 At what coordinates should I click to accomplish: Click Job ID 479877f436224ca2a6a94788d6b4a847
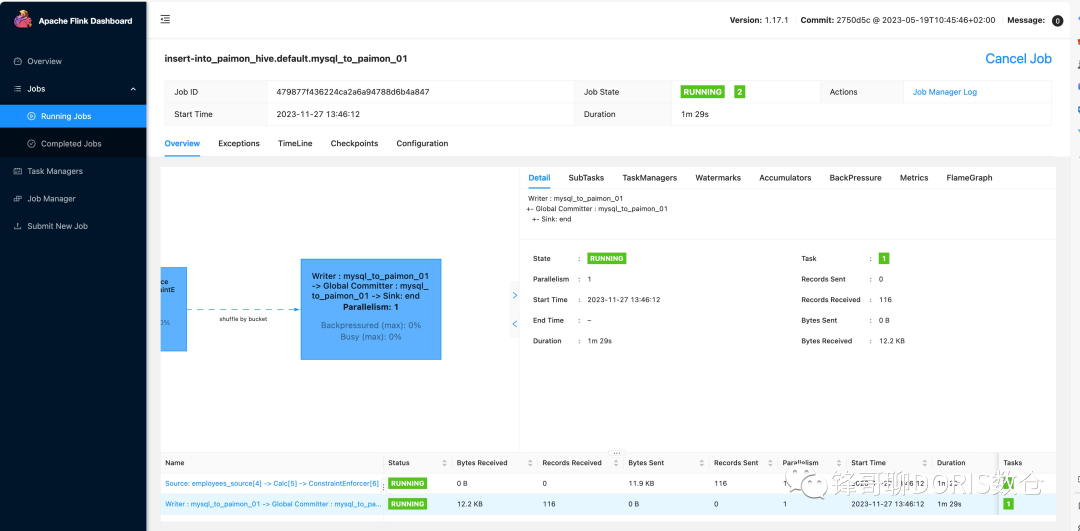click(x=353, y=92)
